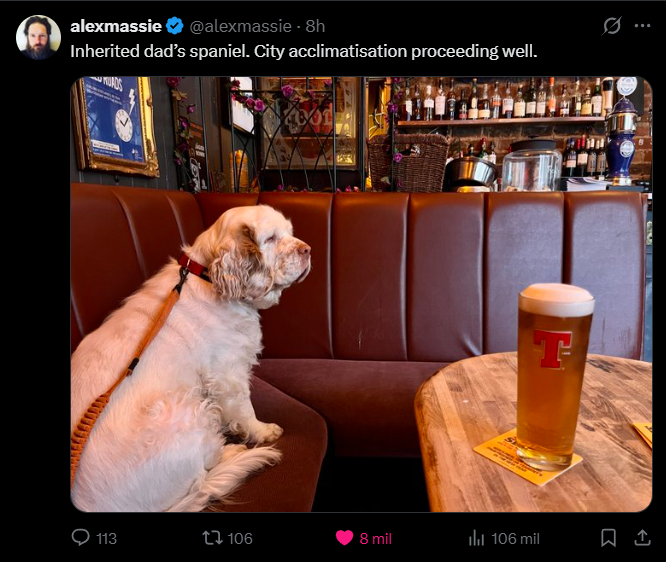Click the share upload arrow icon

click(642, 538)
